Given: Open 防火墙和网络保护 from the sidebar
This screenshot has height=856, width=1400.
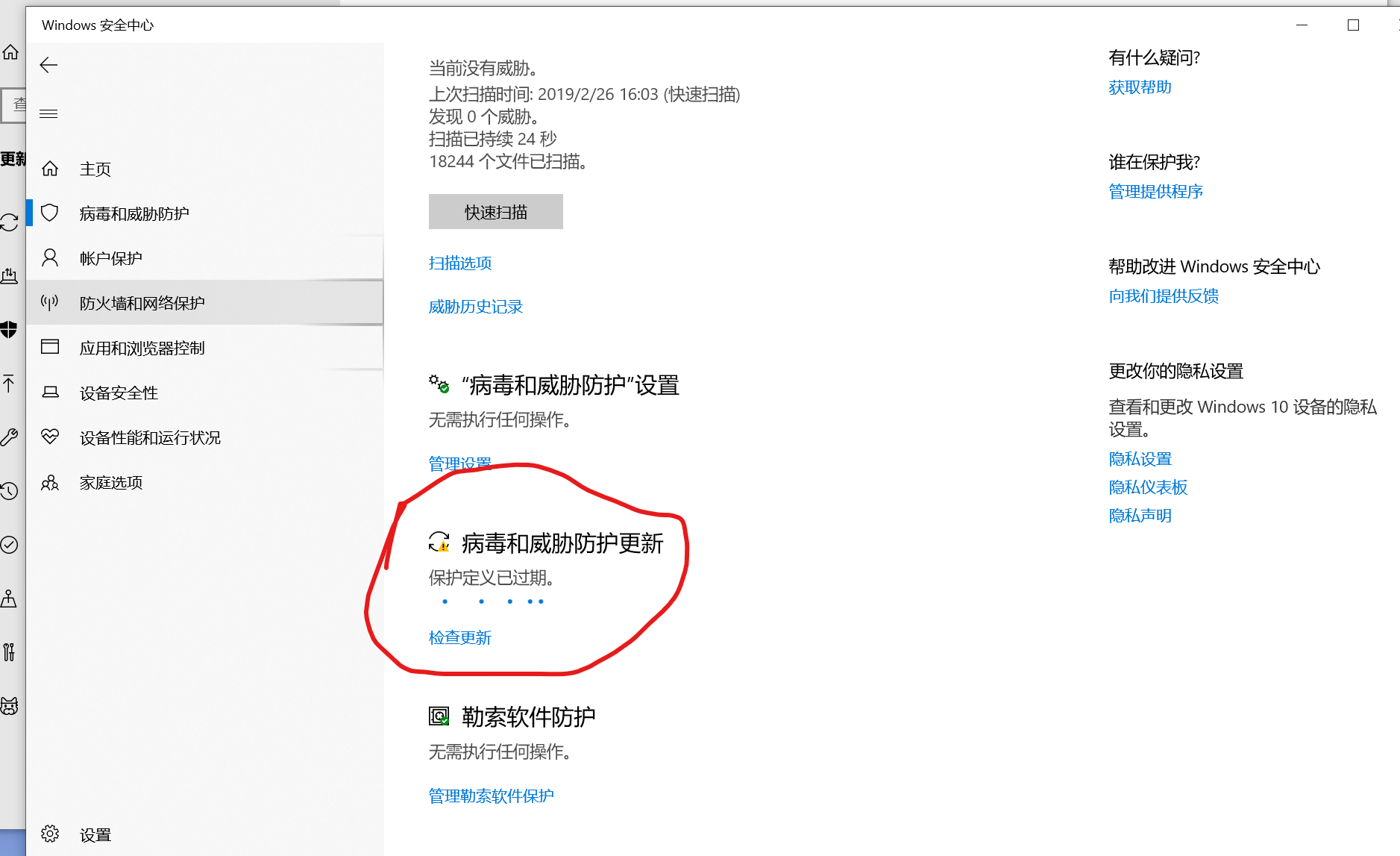Looking at the screenshot, I should click(x=204, y=303).
